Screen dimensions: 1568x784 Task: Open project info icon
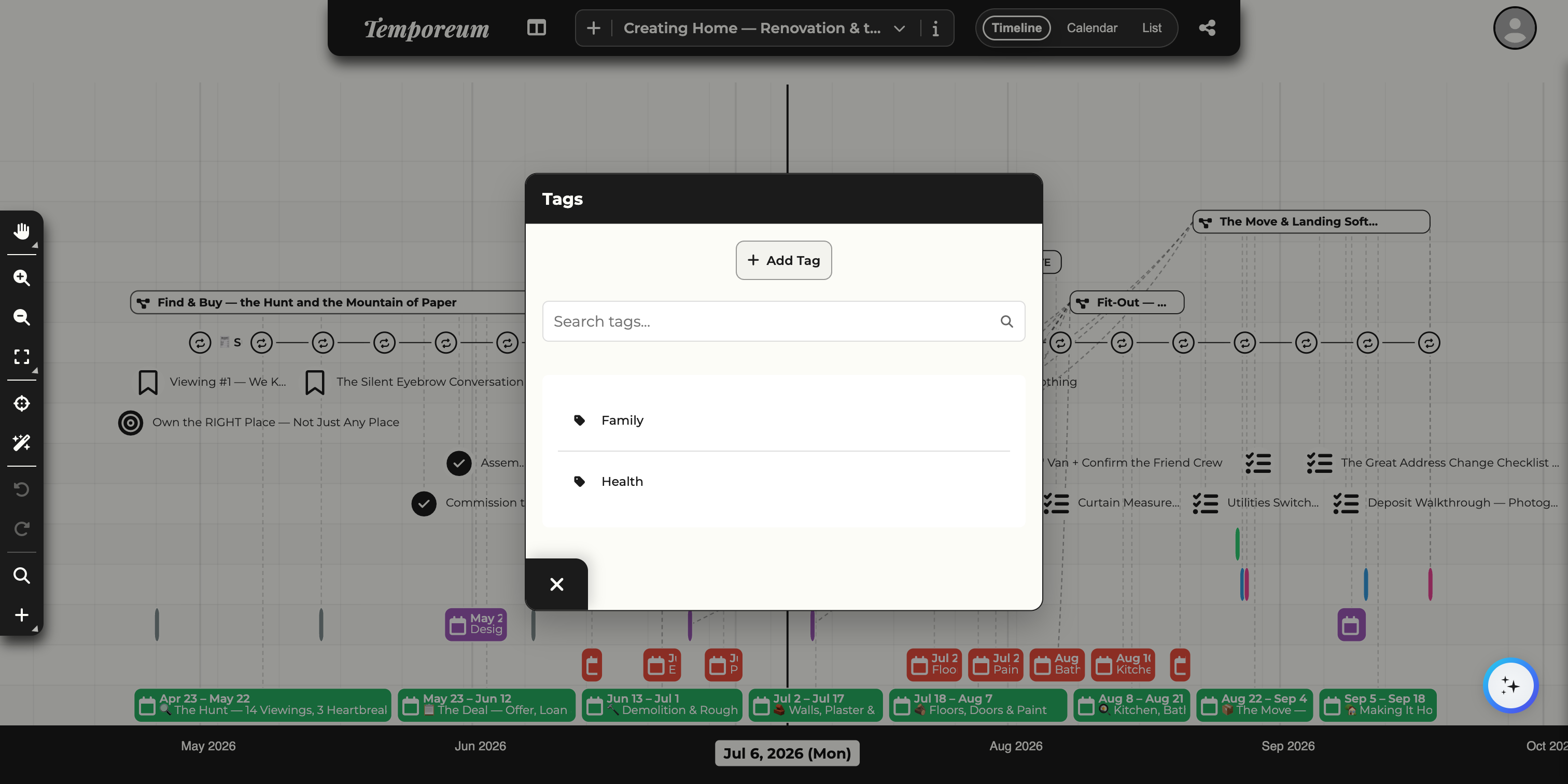coord(935,28)
